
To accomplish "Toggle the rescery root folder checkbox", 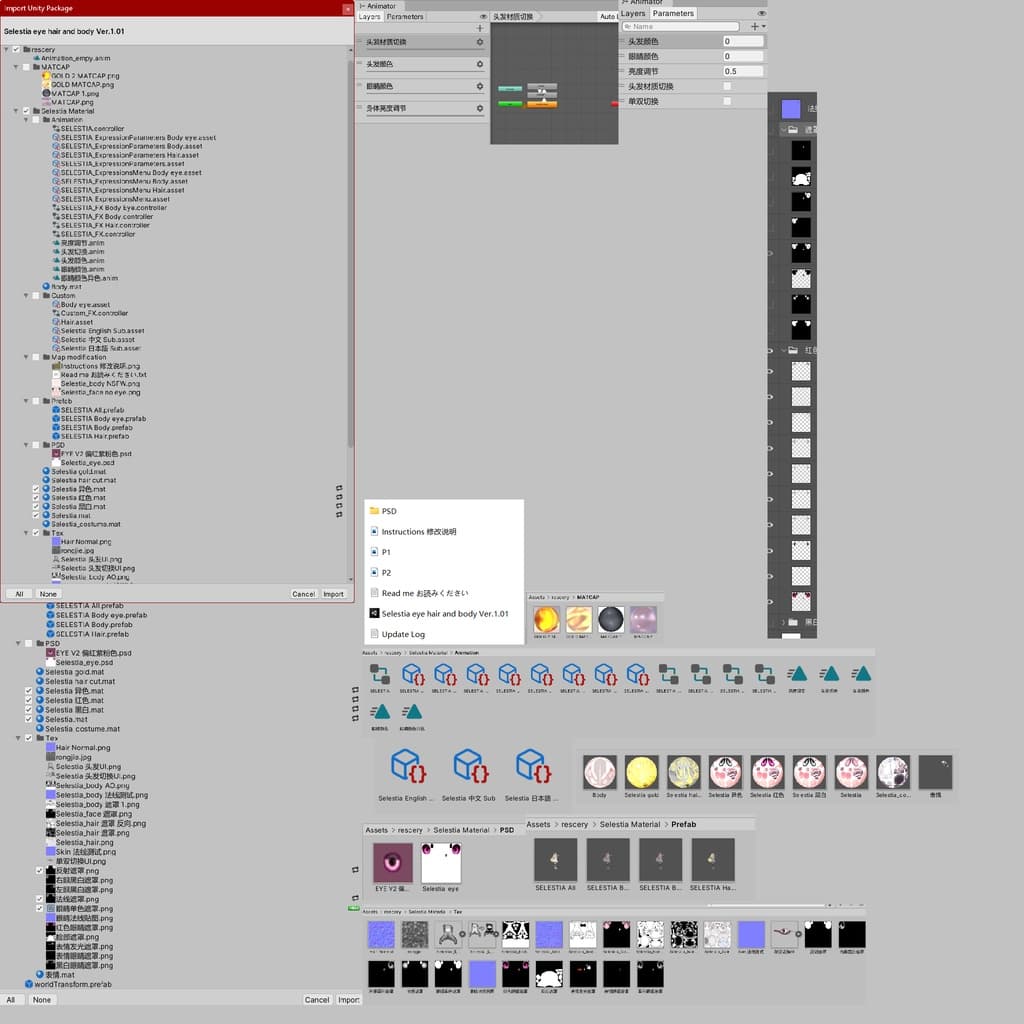I will tap(16, 50).
